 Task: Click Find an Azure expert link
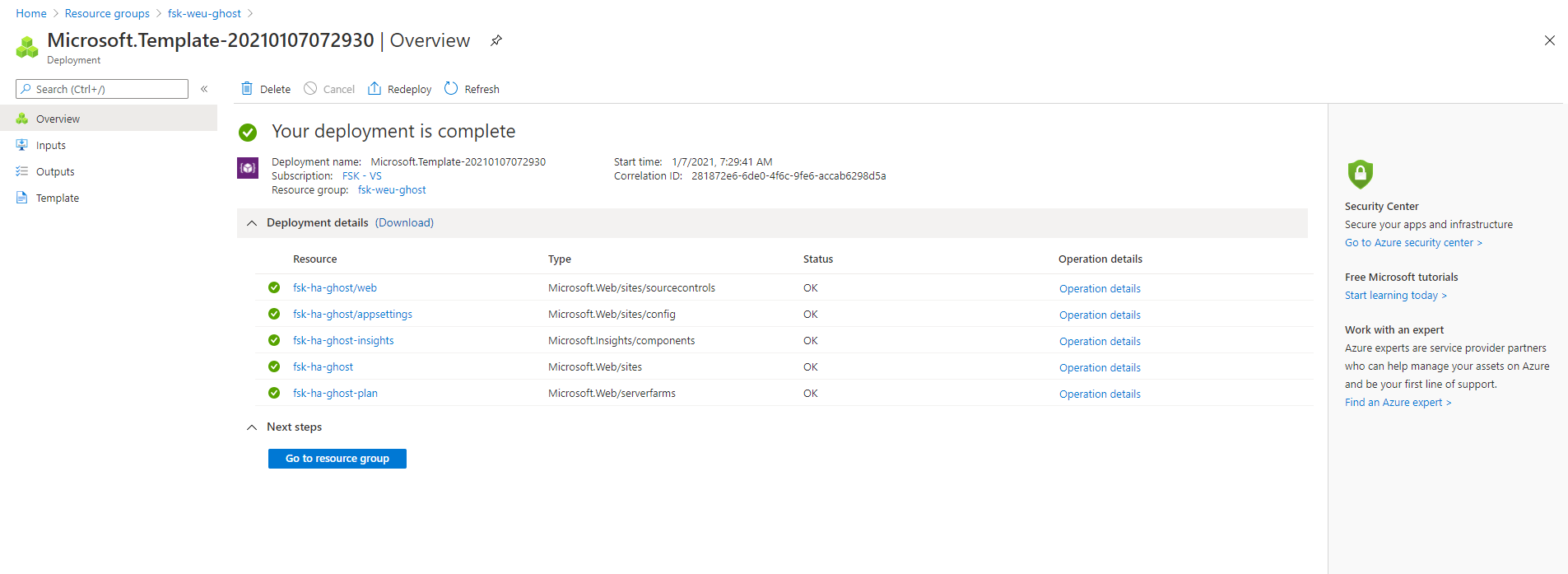1398,403
